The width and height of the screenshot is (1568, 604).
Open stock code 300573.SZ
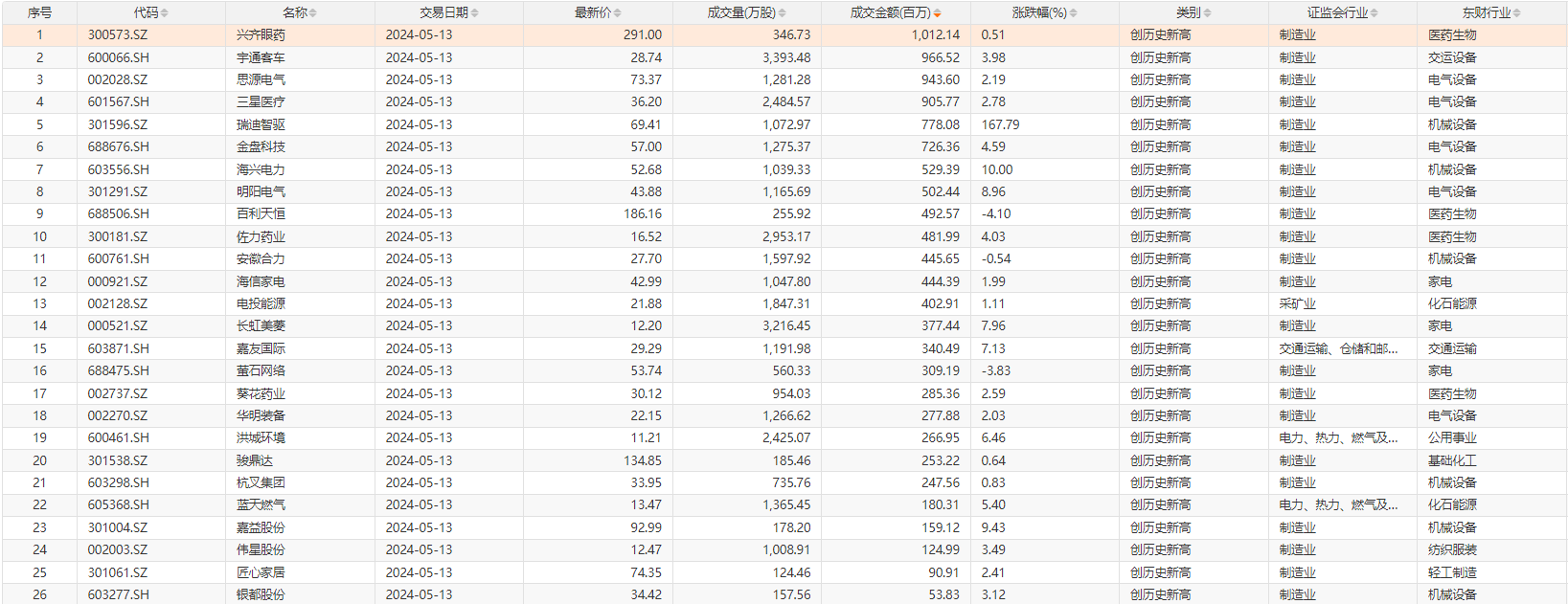118,34
